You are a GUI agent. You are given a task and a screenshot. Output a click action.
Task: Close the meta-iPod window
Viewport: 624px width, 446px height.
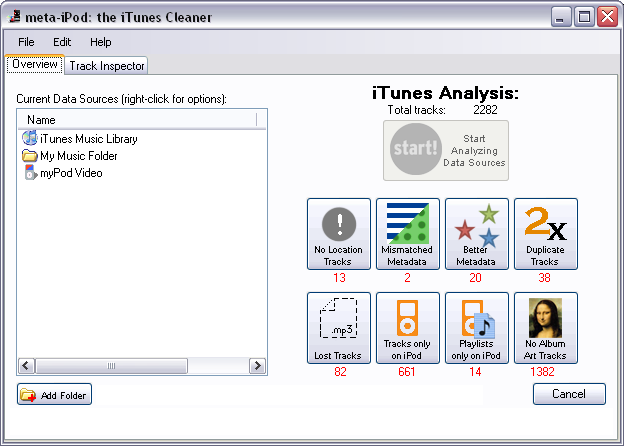[x=607, y=17]
